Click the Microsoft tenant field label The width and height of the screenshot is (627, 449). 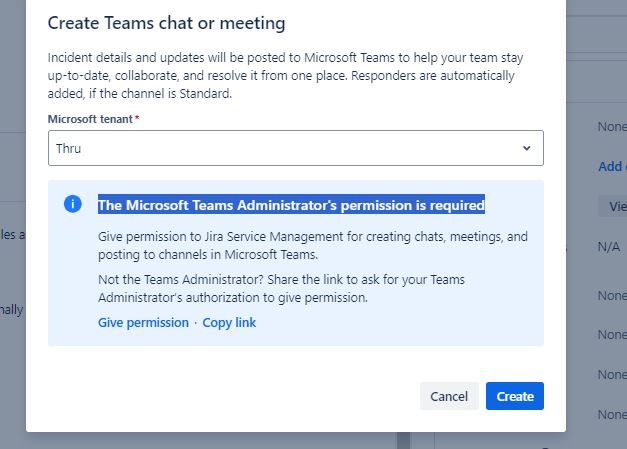click(x=90, y=119)
